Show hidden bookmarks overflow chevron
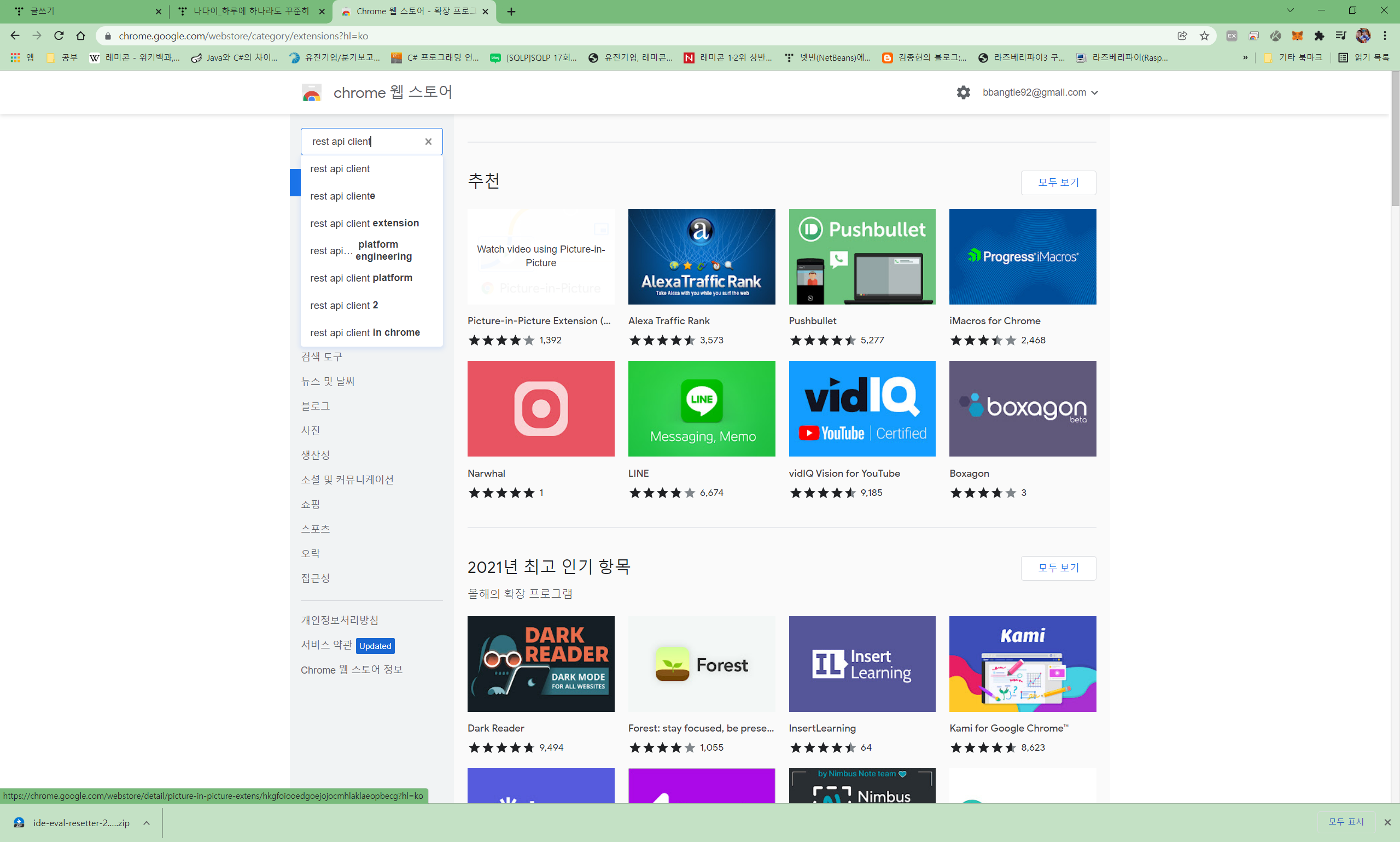This screenshot has width=1400, height=842. click(1245, 57)
